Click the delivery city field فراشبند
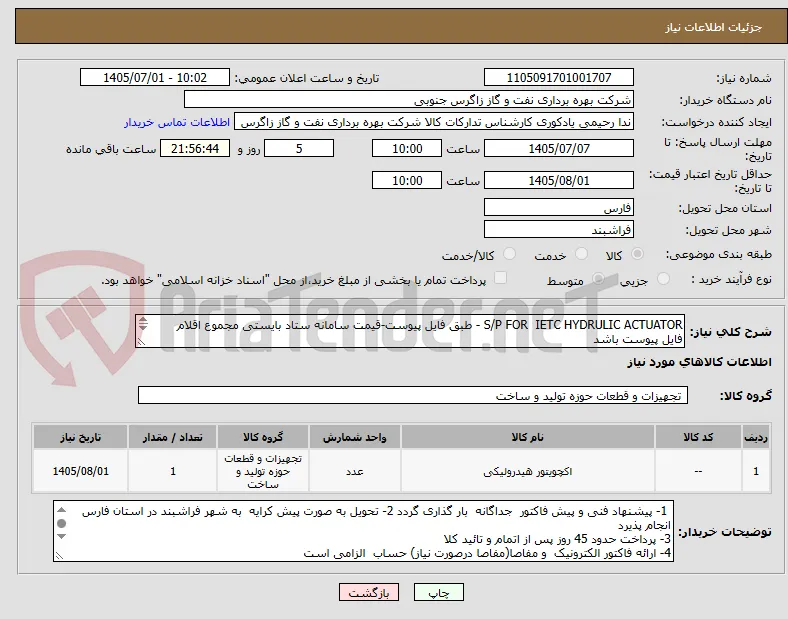Image resolution: width=788 pixels, height=619 pixels. 559,230
